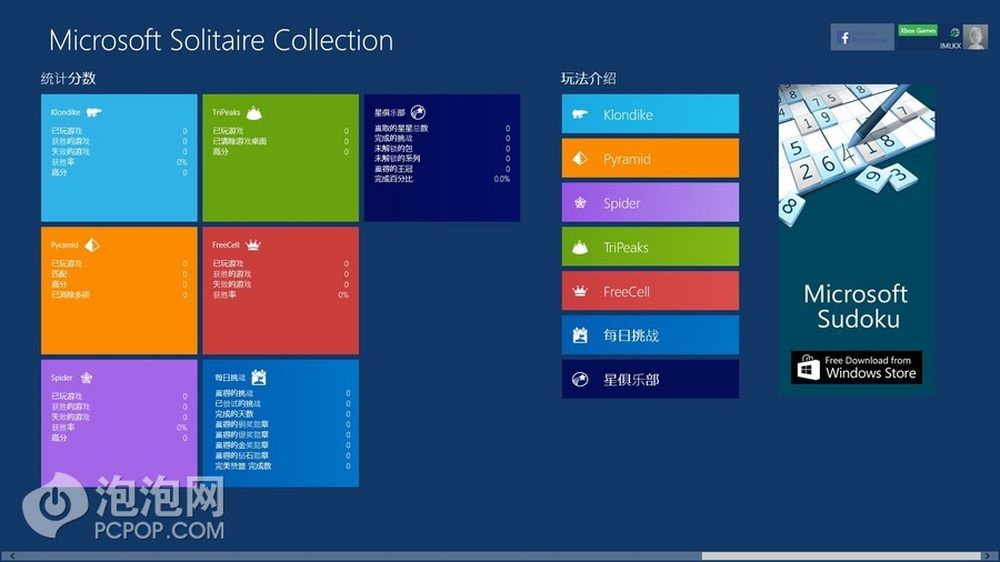Screen dimensions: 1000x562
Task: Open Spider how-to-play guide
Action: click(651, 203)
